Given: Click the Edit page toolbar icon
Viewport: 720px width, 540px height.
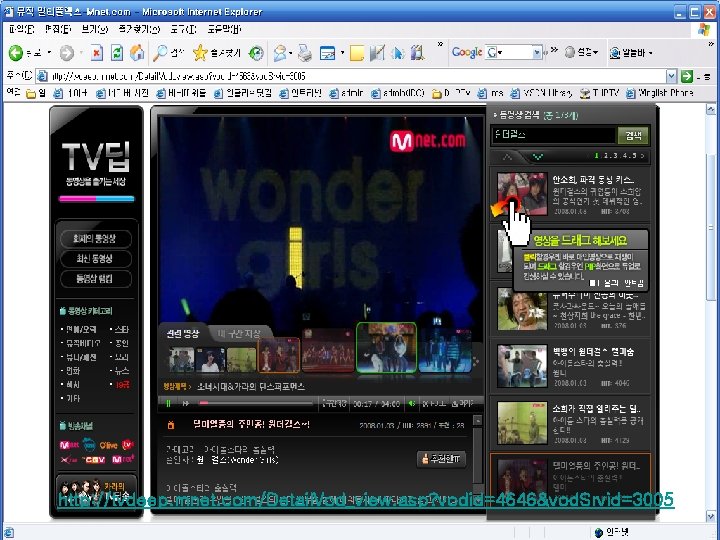Looking at the screenshot, I should (x=328, y=54).
